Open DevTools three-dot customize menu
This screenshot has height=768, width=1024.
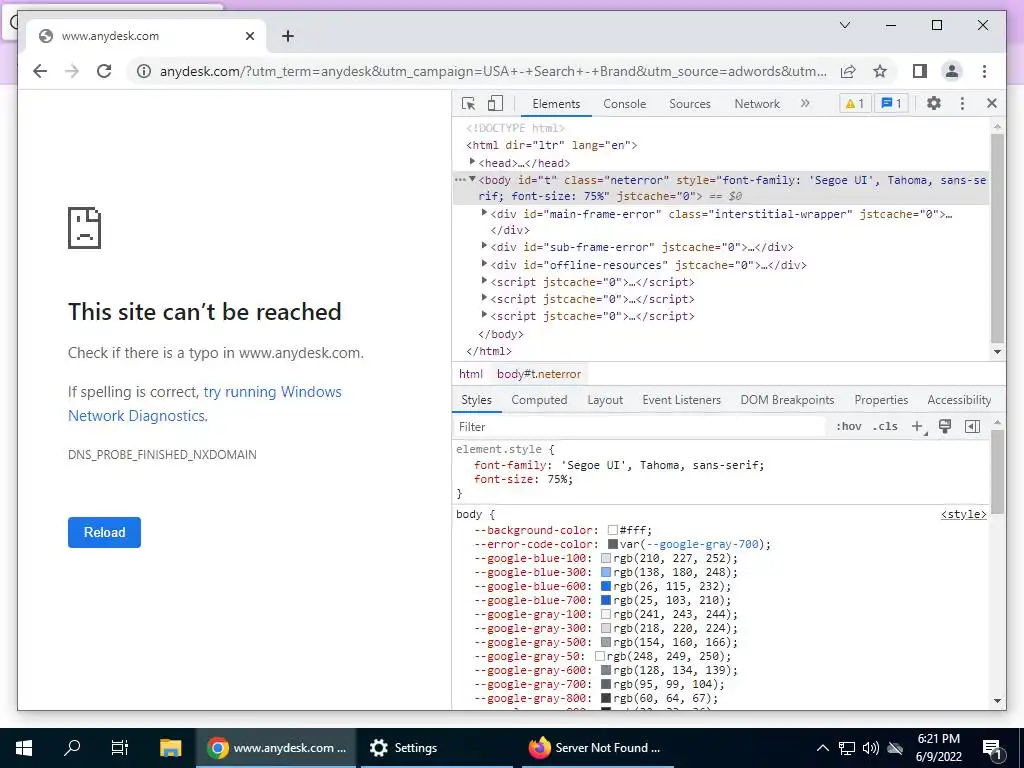962,103
